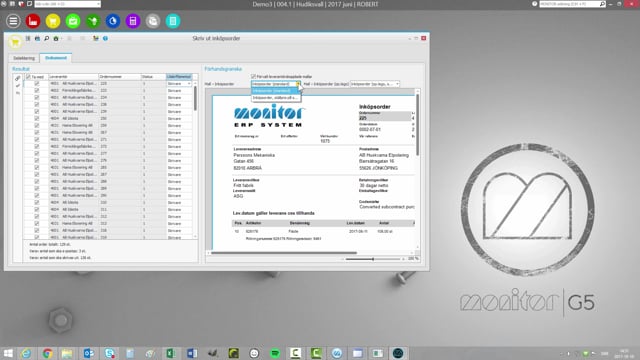
Task: Open the light green sales module icon
Action: (x=73, y=21)
